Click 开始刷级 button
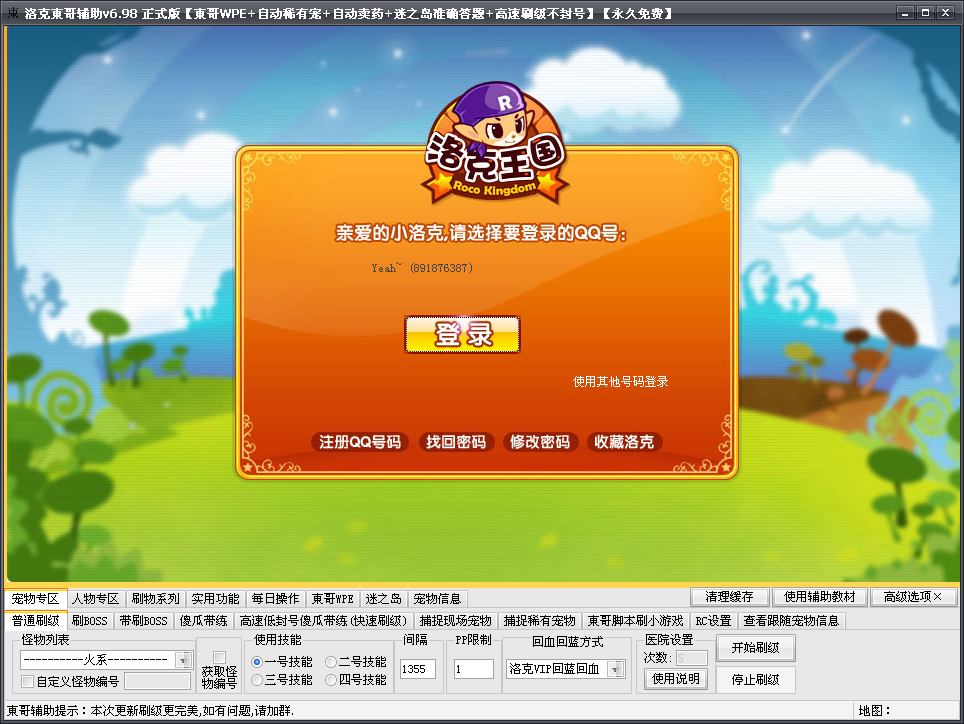Image resolution: width=964 pixels, height=724 pixels. click(x=756, y=648)
